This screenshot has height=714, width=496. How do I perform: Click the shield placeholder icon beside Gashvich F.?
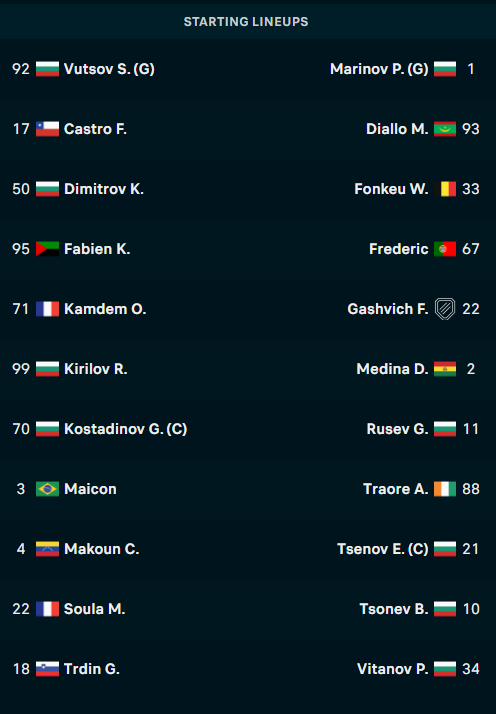pos(445,309)
